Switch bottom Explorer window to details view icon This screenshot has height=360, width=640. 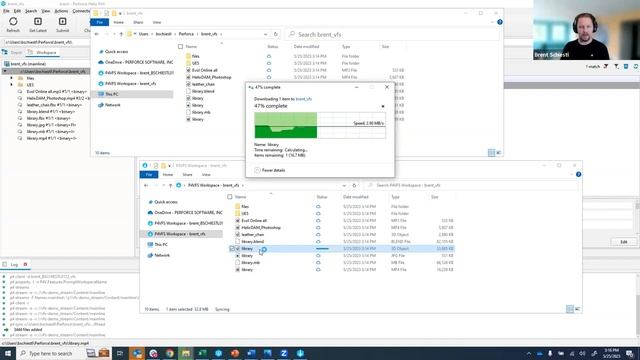pos(569,309)
